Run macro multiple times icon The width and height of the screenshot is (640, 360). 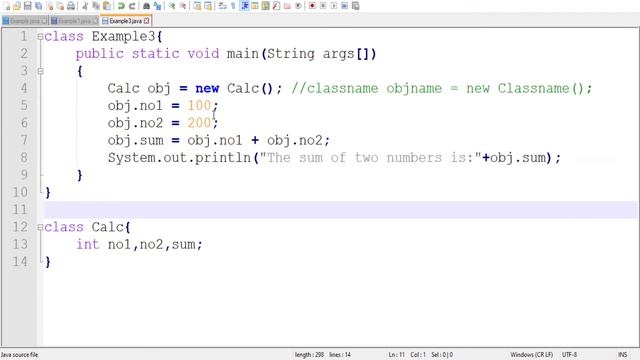pyautogui.click(x=344, y=6)
